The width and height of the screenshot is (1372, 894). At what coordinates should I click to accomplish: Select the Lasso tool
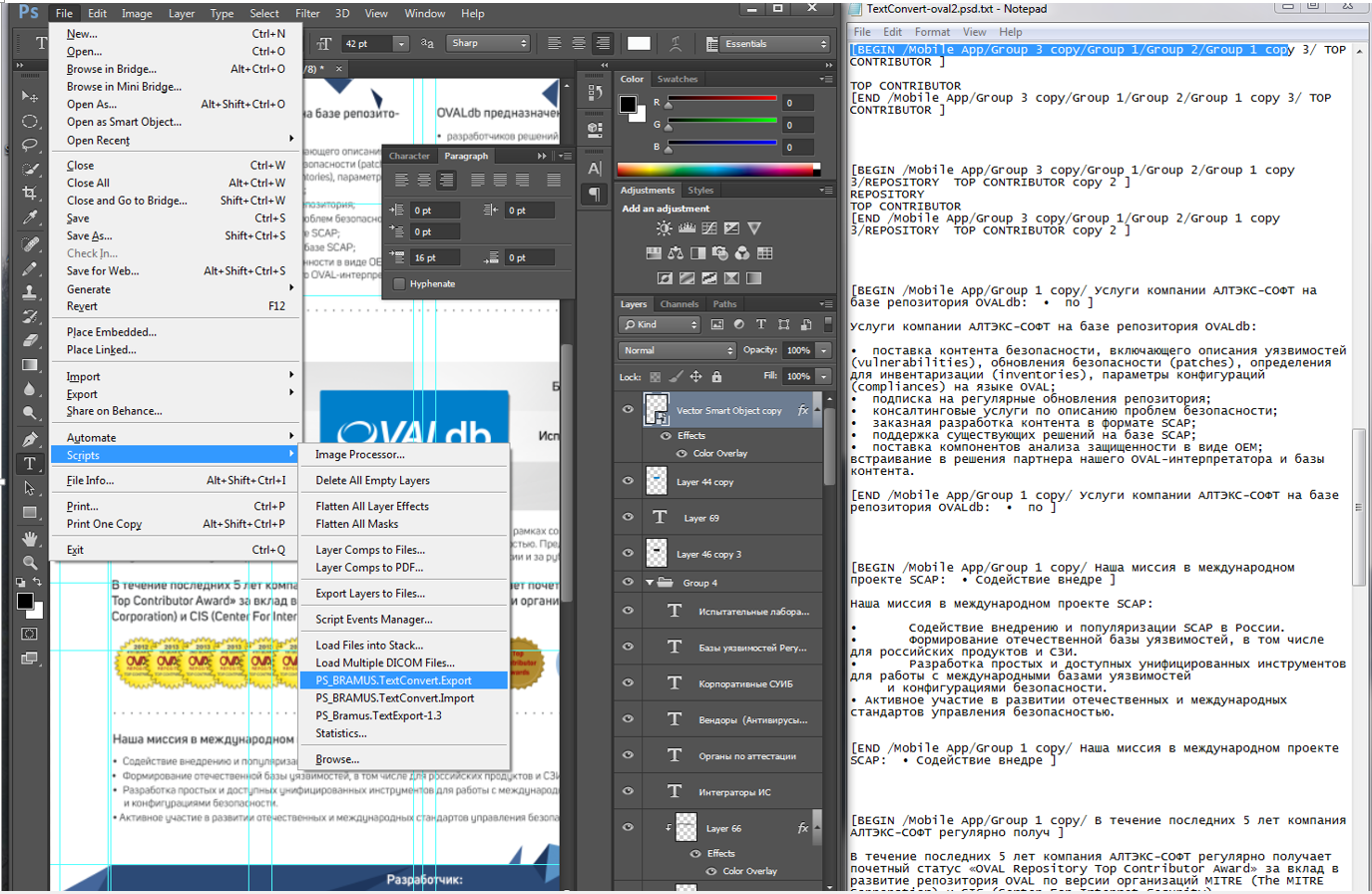29,145
